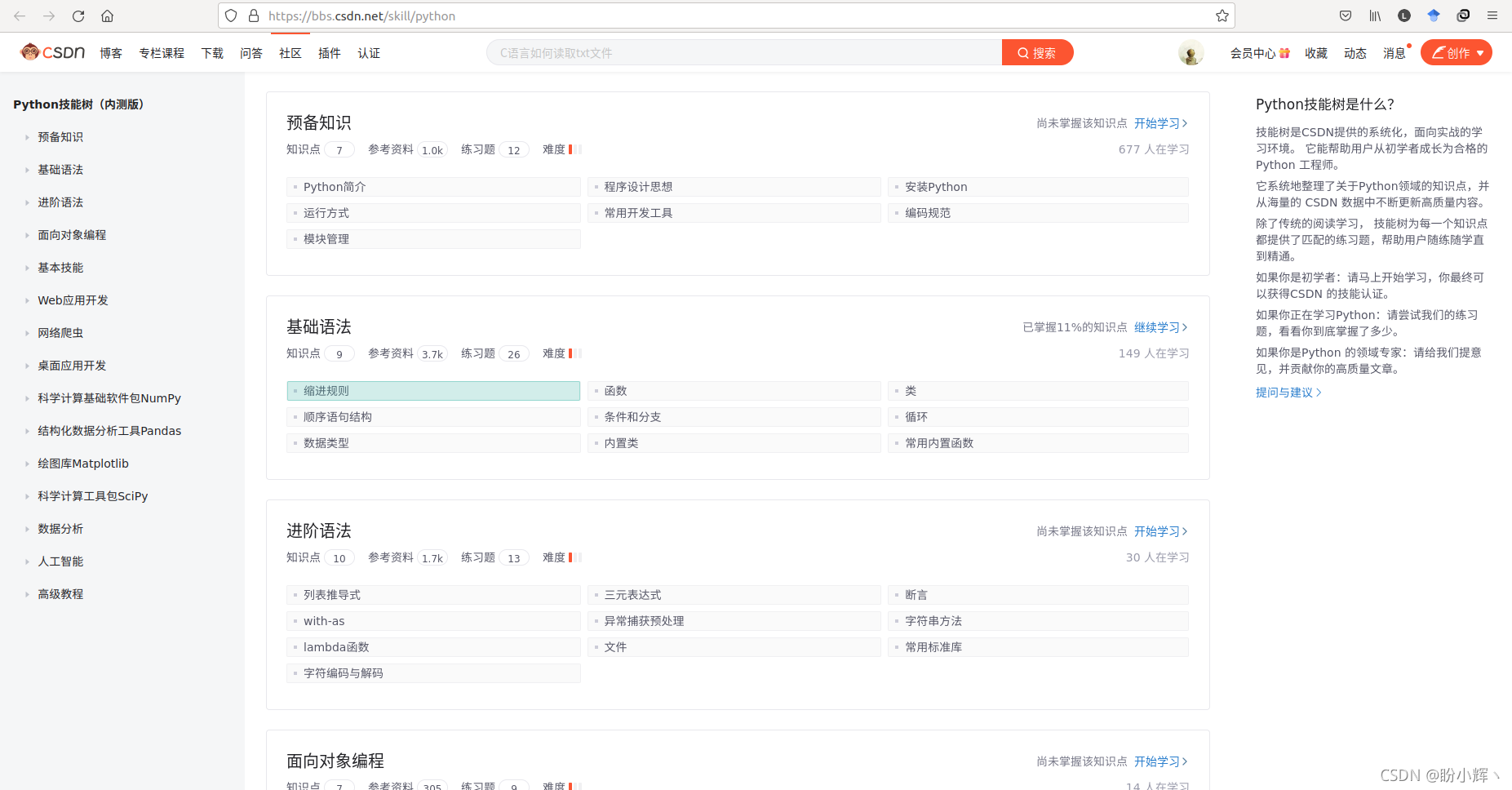Click the 搜索 search button
1512x790 pixels.
pyautogui.click(x=1037, y=53)
